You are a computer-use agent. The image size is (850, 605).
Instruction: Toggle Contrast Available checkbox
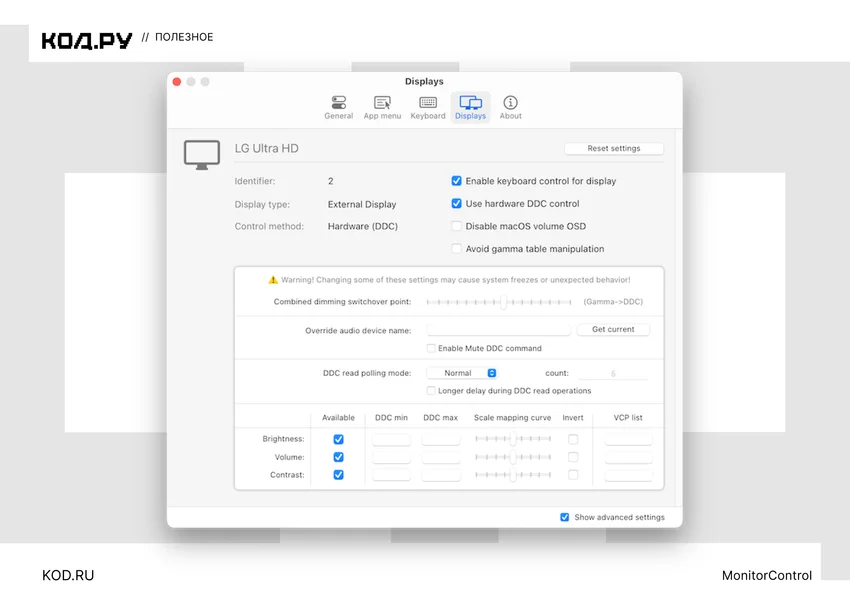pos(338,475)
